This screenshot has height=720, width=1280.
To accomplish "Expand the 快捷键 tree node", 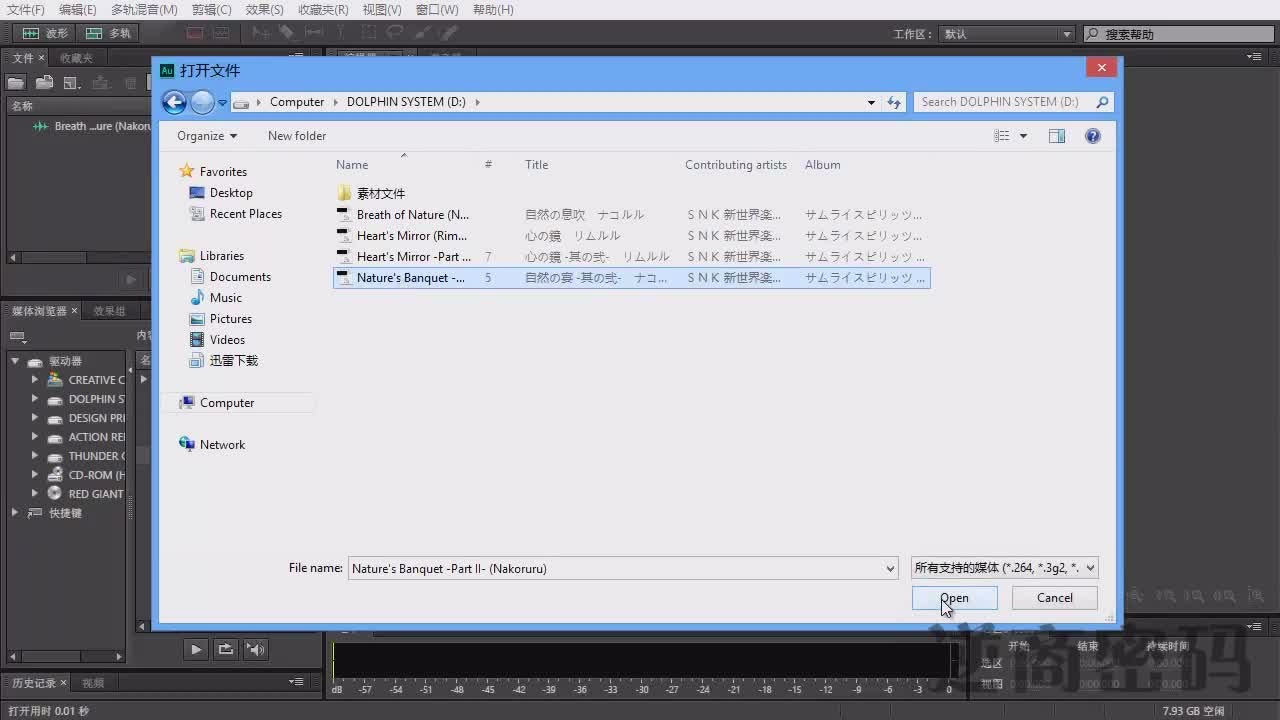I will point(15,513).
